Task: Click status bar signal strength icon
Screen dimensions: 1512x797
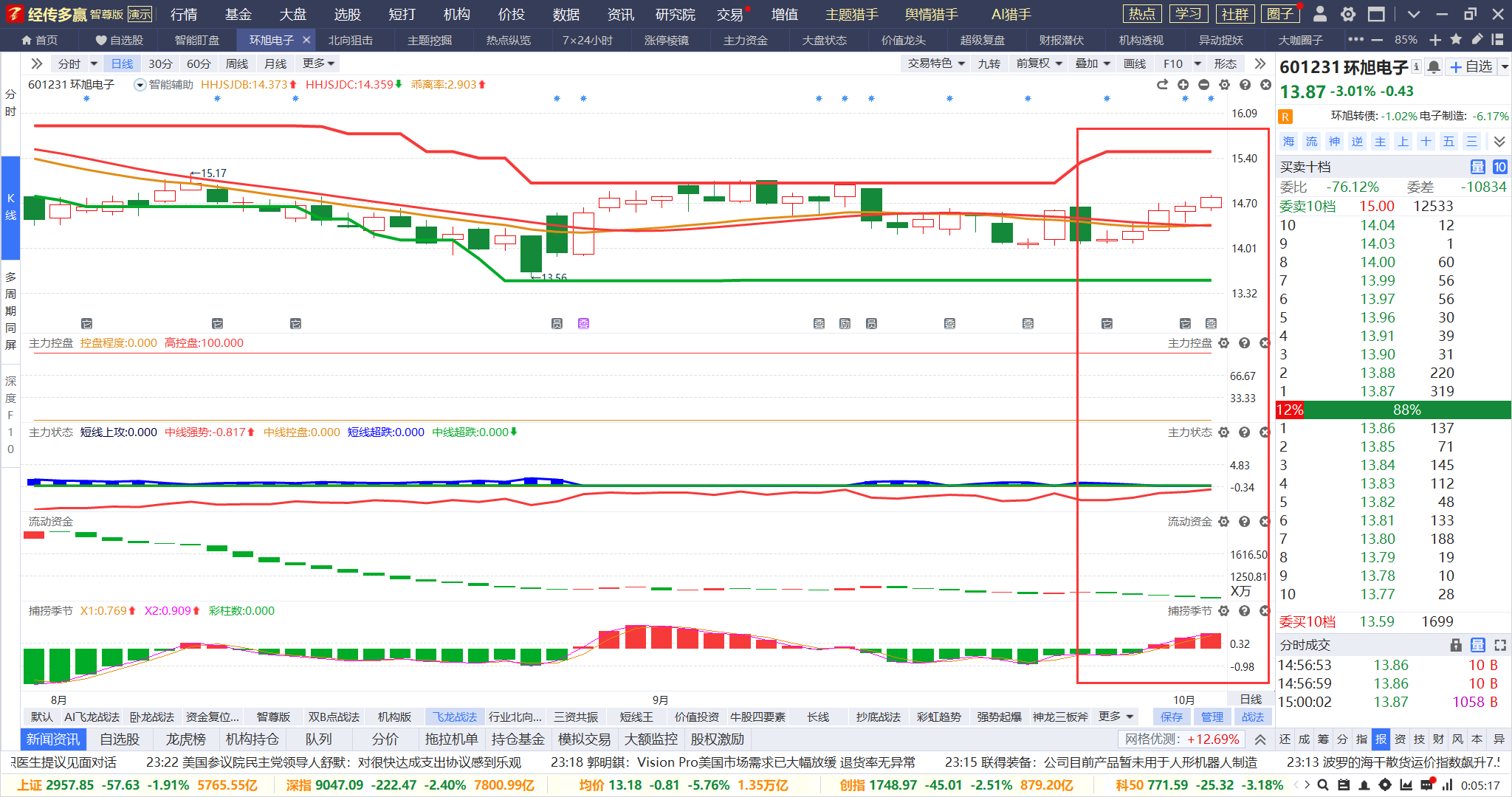Action: click(1448, 785)
